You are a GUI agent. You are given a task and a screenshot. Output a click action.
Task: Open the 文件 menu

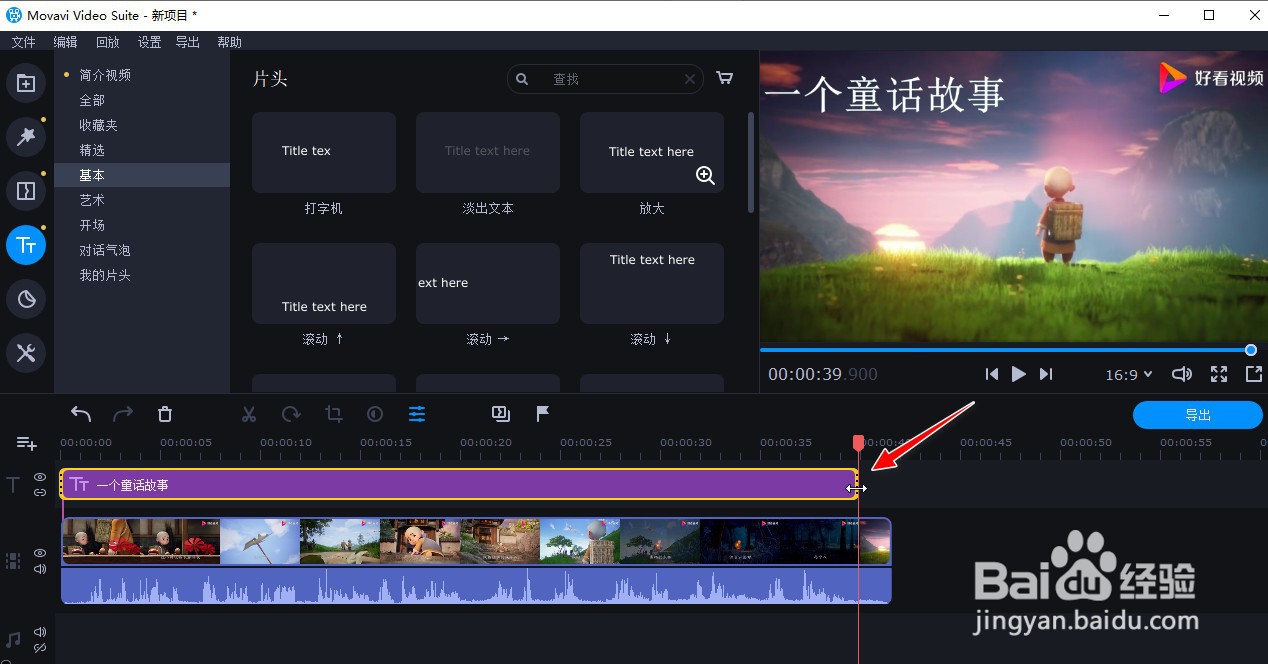[x=23, y=42]
